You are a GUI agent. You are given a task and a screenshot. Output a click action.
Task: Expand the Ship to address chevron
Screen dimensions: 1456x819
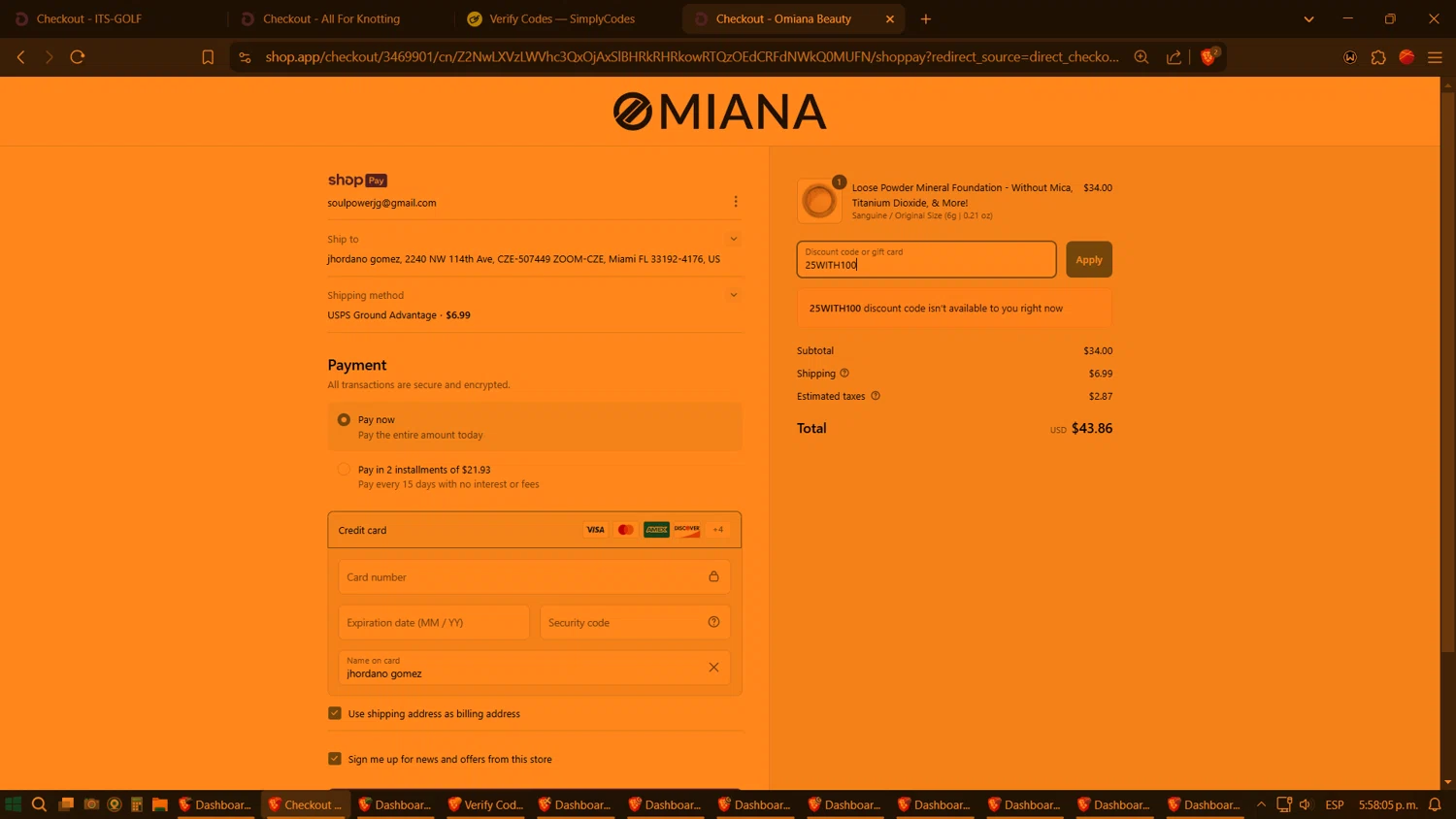point(734,239)
